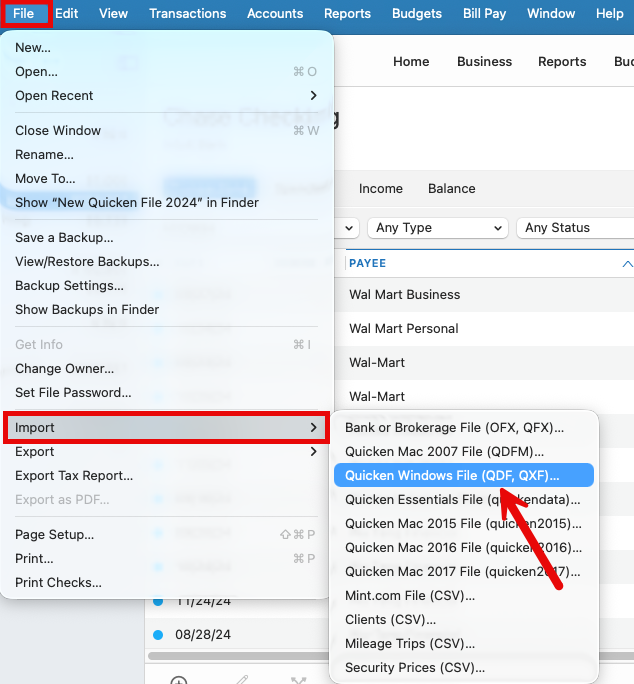Choose Open... from File menu
Screen dimensions: 634x684
[166, 72]
